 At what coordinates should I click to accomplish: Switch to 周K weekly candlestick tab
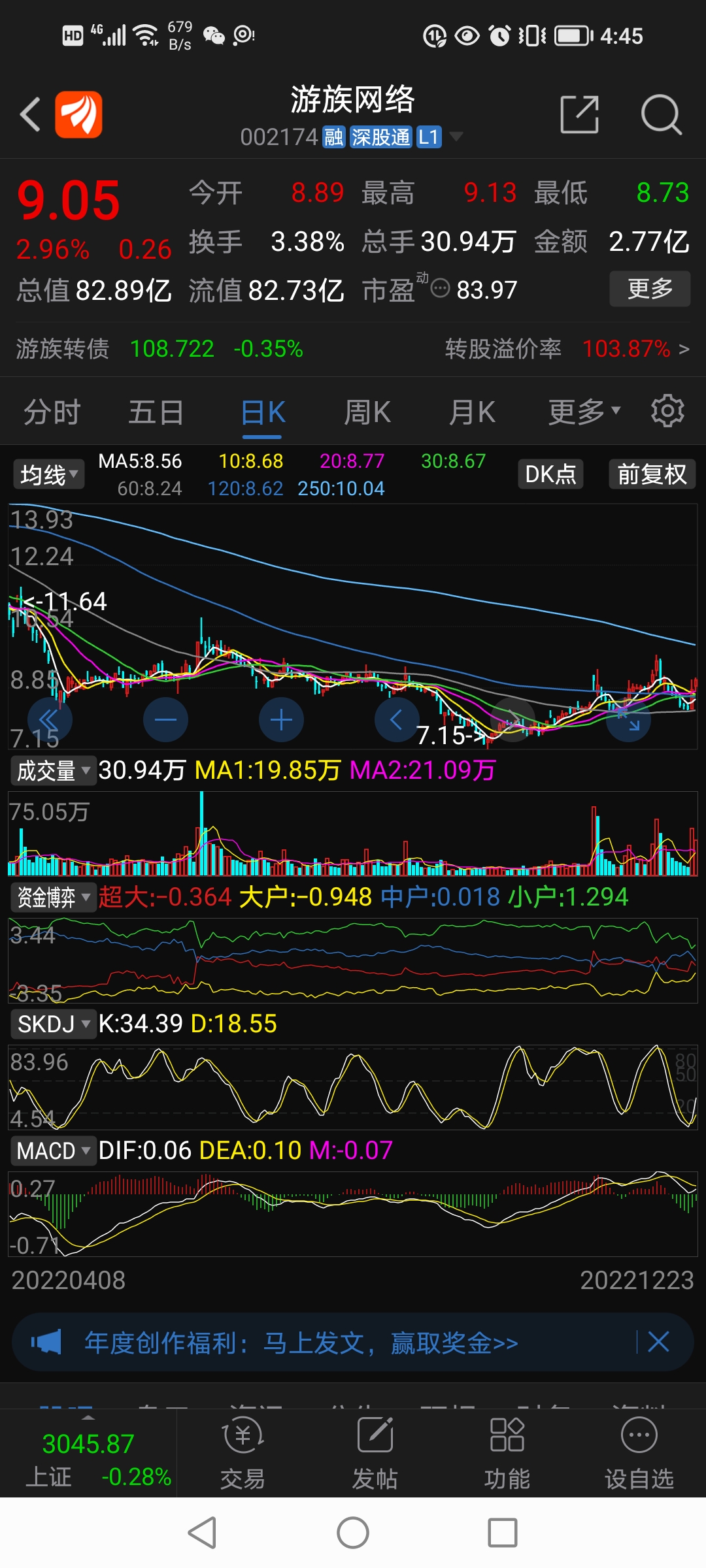(367, 412)
